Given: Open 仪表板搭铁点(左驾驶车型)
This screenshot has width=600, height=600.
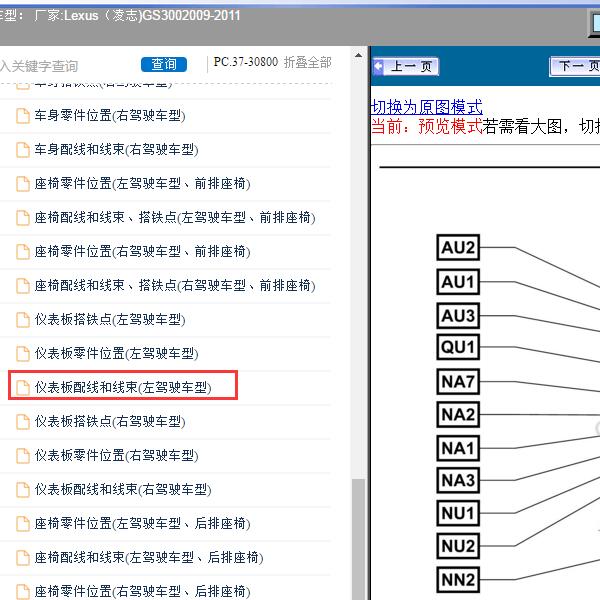Looking at the screenshot, I should point(110,320).
